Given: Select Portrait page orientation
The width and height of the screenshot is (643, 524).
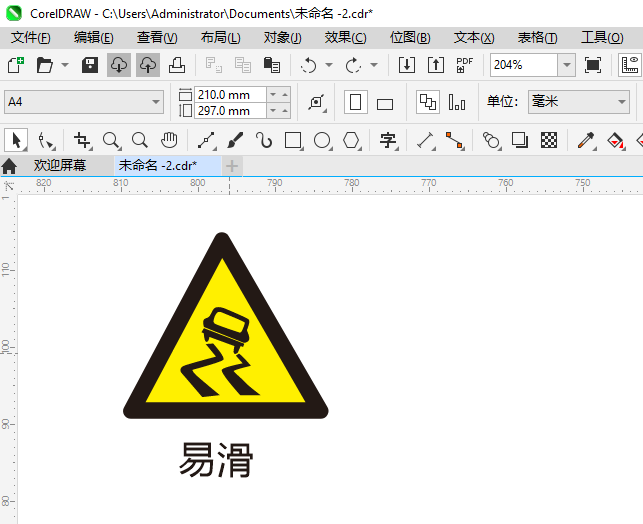Looking at the screenshot, I should pyautogui.click(x=356, y=102).
